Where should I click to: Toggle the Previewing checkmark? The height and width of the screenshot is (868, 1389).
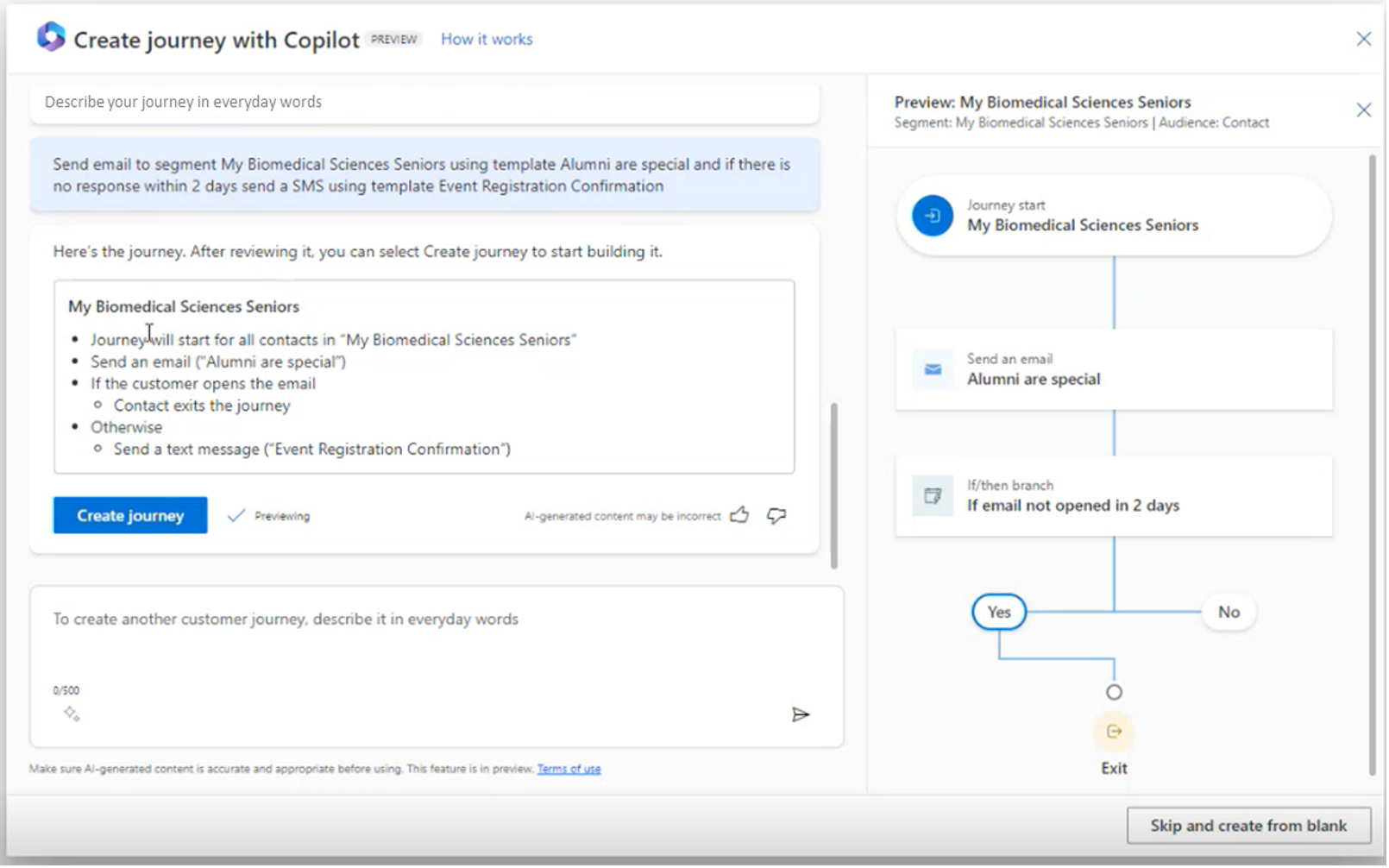236,516
